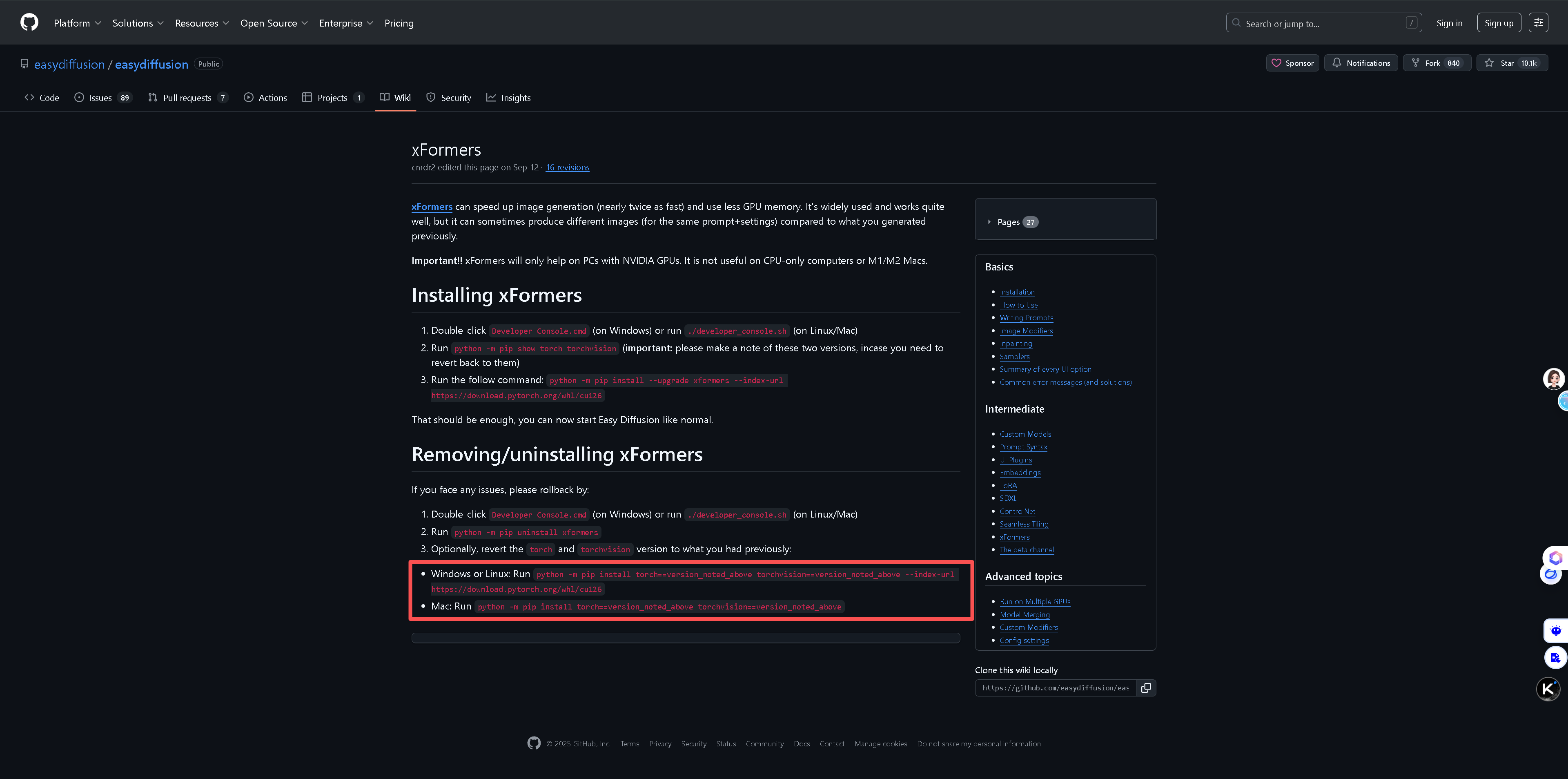The height and width of the screenshot is (779, 1568).
Task: Open the Open Source dropdown menu
Action: pyautogui.click(x=274, y=23)
